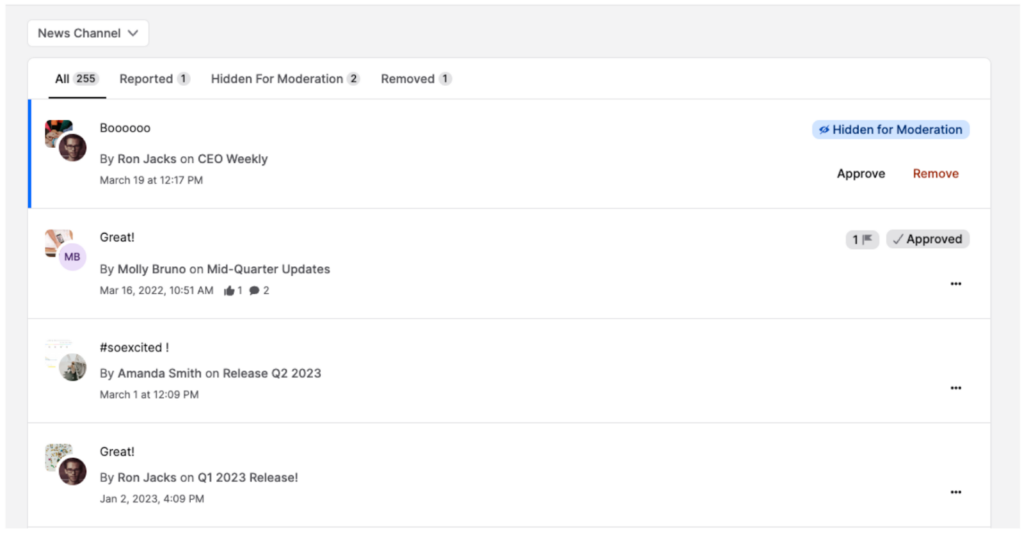Image resolution: width=1024 pixels, height=535 pixels.
Task: Click the thumbs-up like icon on Molly's comment
Action: (229, 291)
